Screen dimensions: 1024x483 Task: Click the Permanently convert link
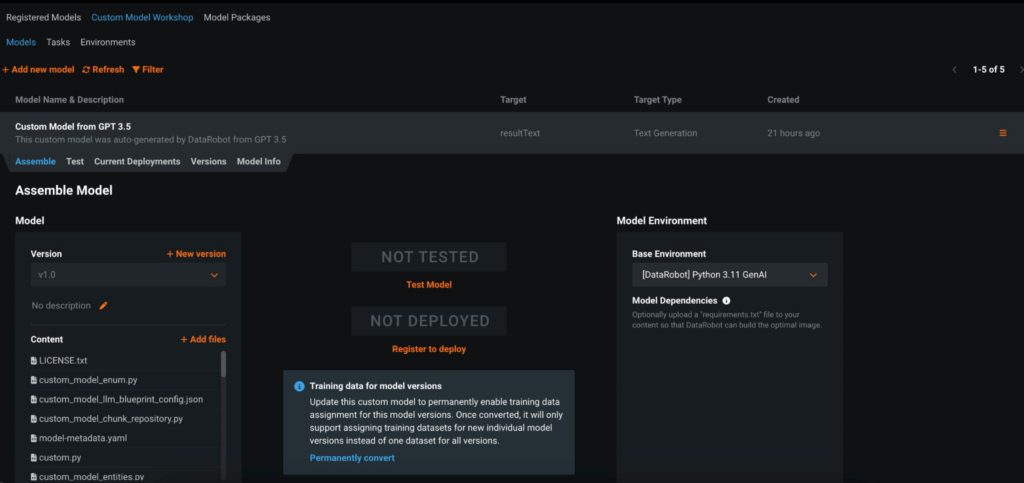click(x=352, y=458)
